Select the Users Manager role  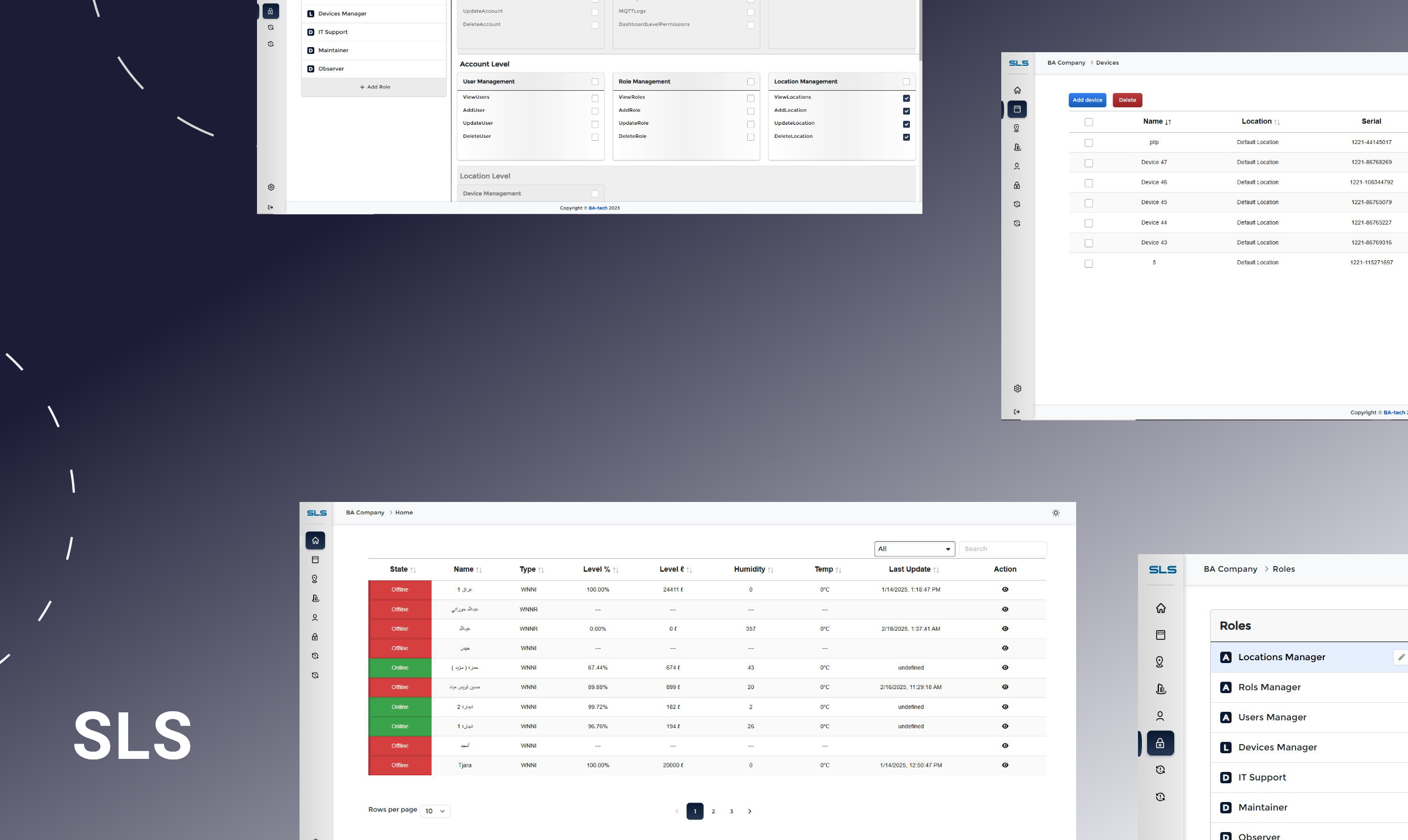pos(1272,717)
